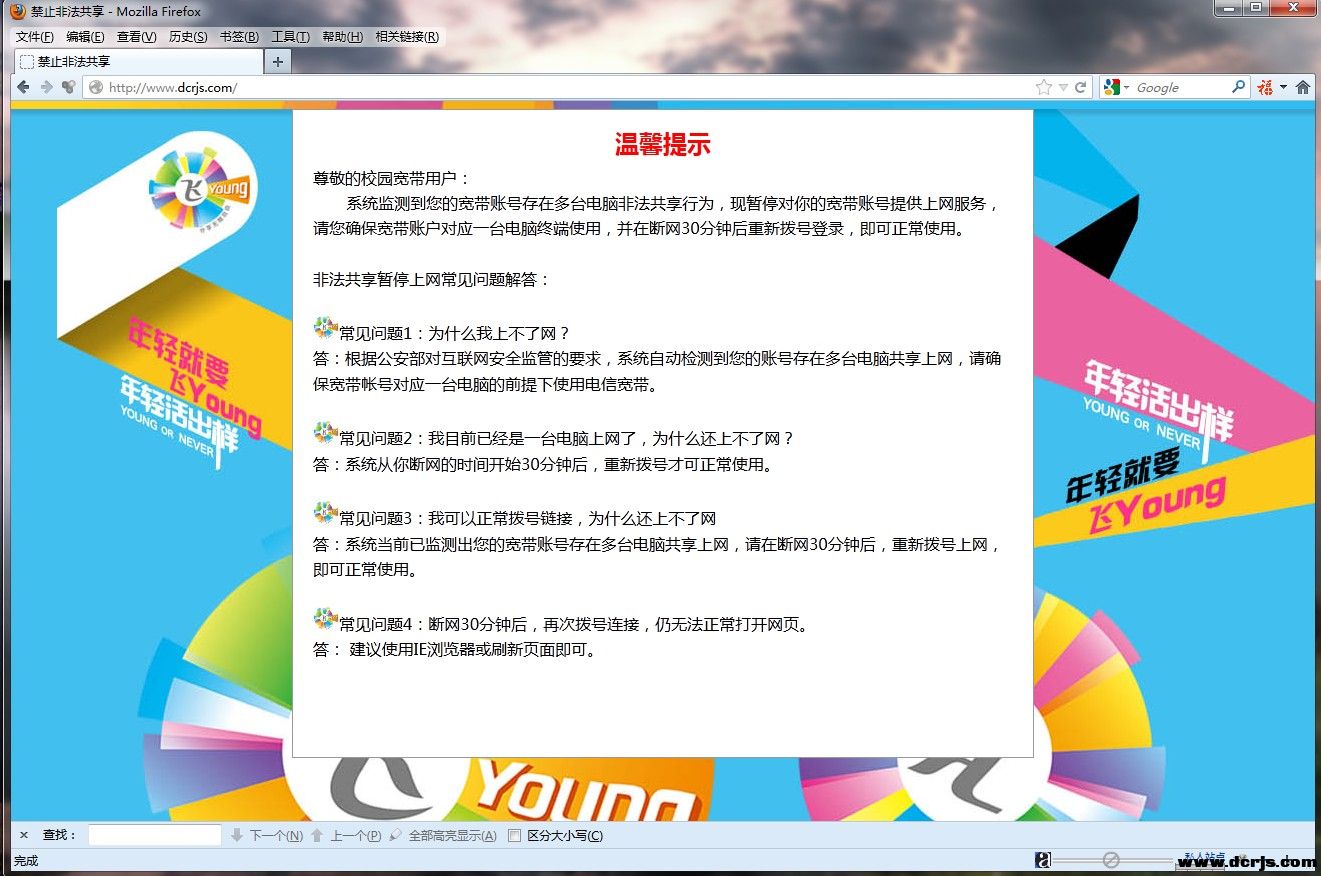This screenshot has width=1321, height=876.
Task: Bookmark this page with the star icon
Action: click(1044, 87)
